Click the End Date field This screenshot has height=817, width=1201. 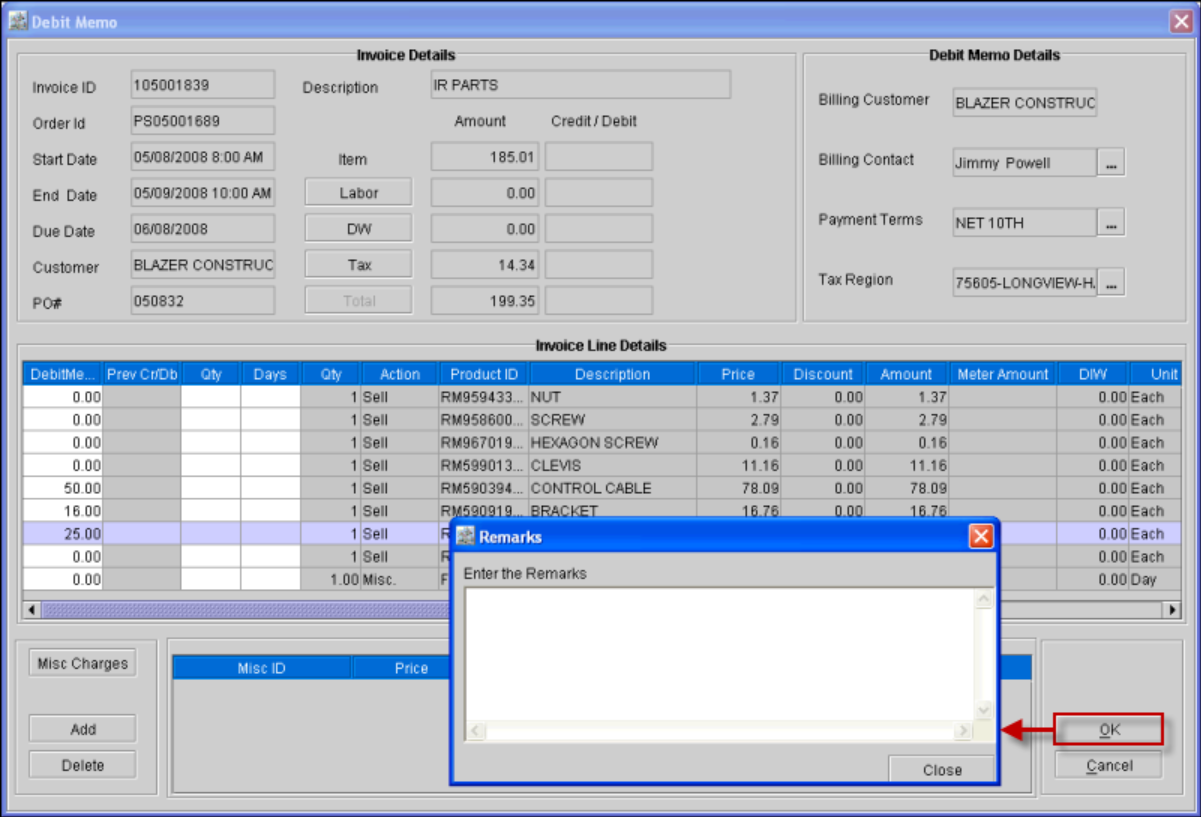(x=202, y=193)
